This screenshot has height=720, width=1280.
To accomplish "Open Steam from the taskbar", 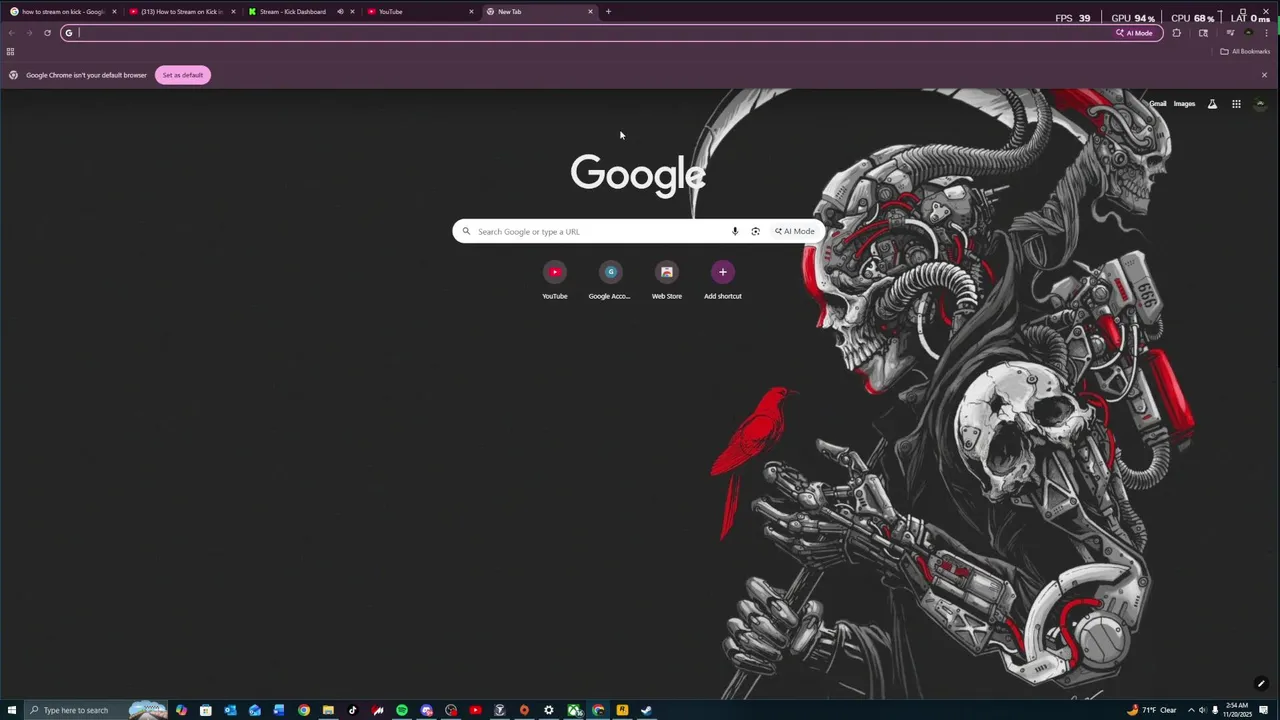I will [646, 710].
